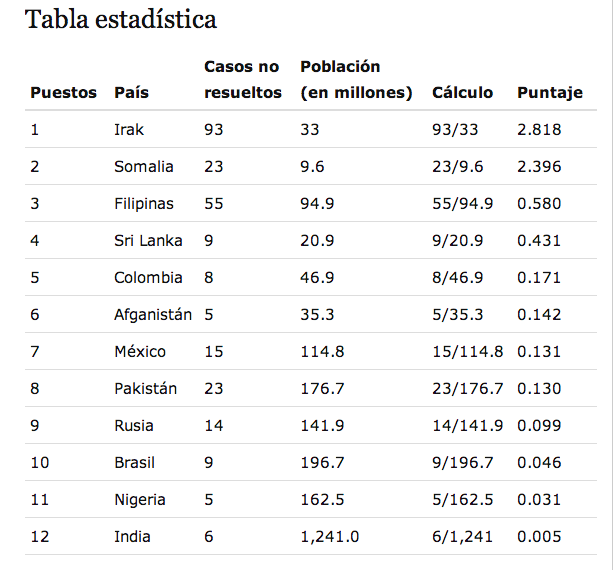This screenshot has height=570, width=614.
Task: Select the "Rusia" country cell
Action: tap(134, 426)
